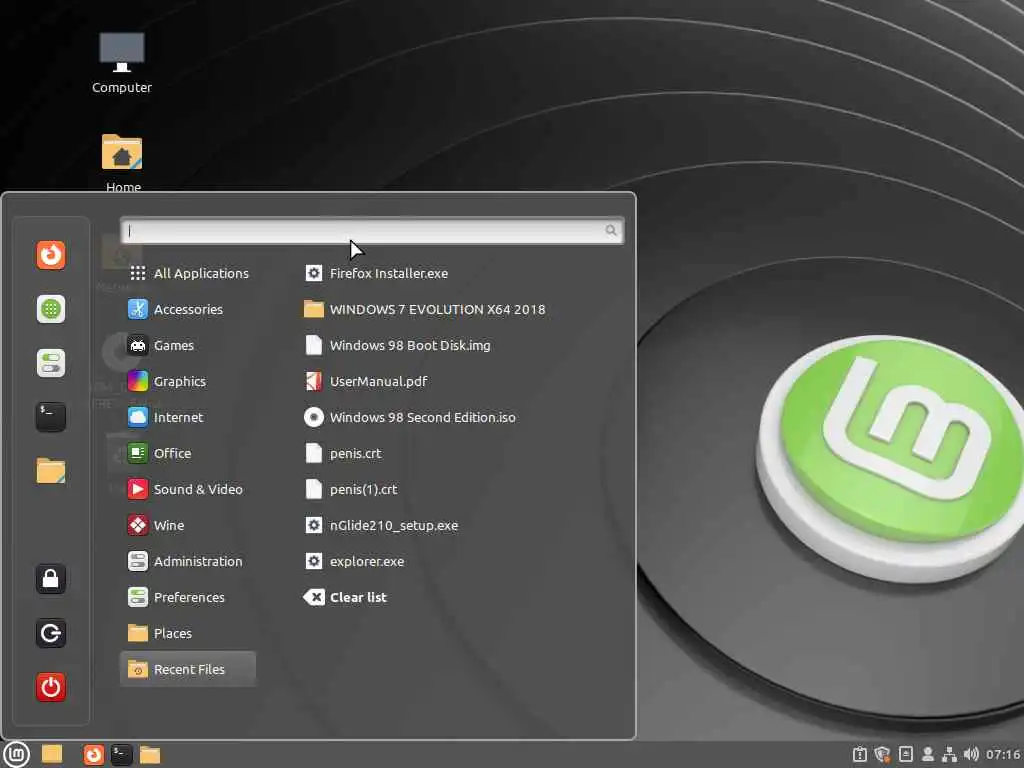
Task: Open the Home desktop folder icon
Action: 122,163
